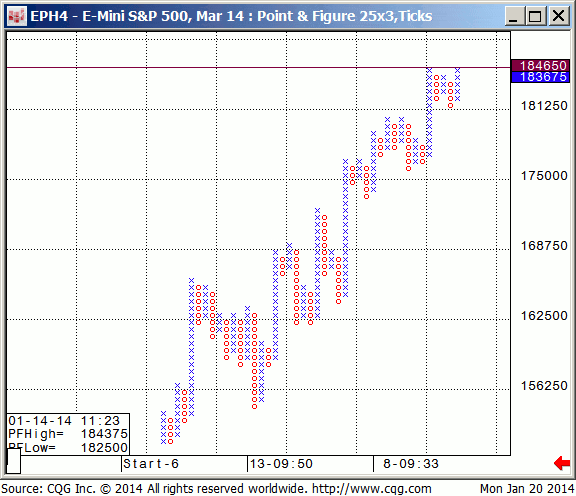This screenshot has height=496, width=576.
Task: Click the 162500 price axis label
Action: click(544, 316)
